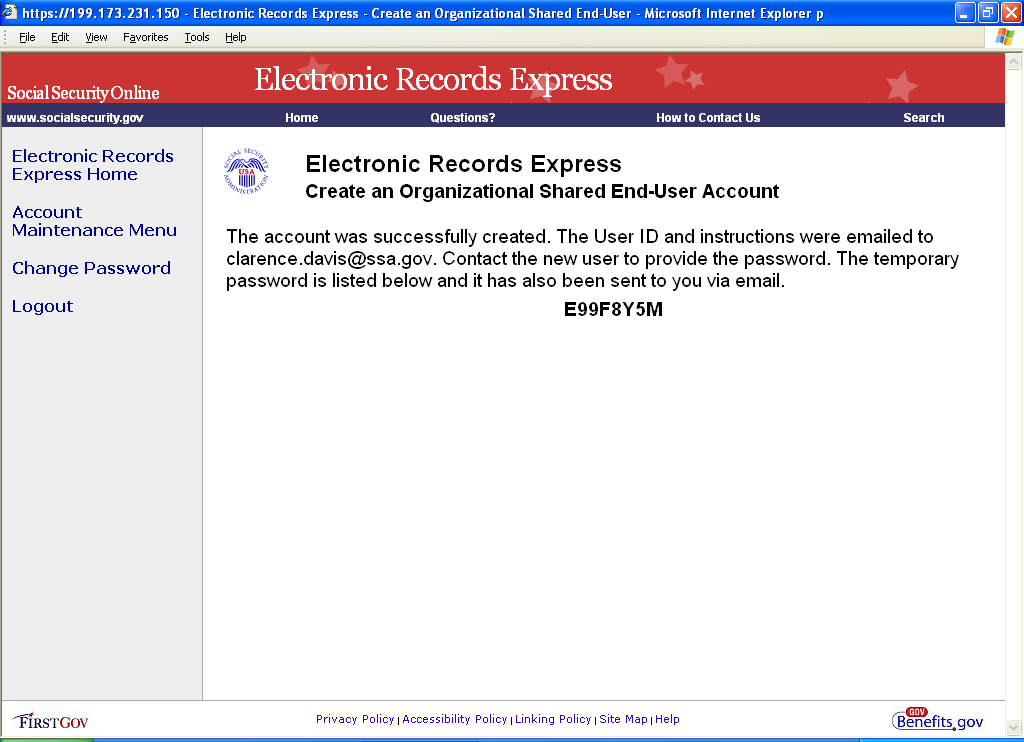Open the Accessibility Policy footer link
This screenshot has width=1024, height=742.
click(x=455, y=719)
